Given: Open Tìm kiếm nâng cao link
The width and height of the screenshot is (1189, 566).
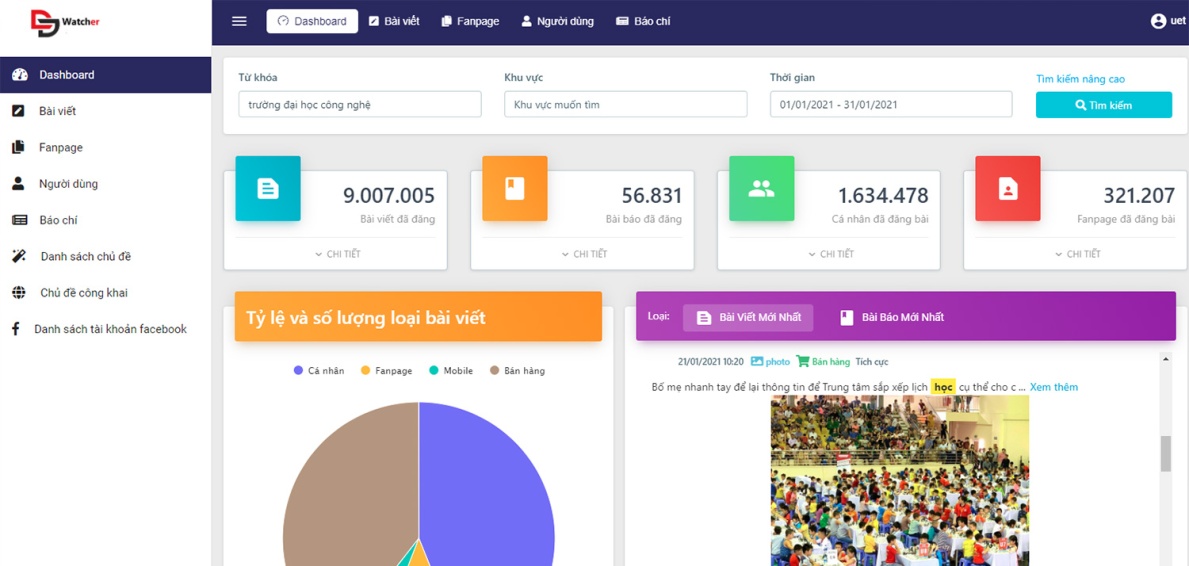Looking at the screenshot, I should pyautogui.click(x=1080, y=79).
